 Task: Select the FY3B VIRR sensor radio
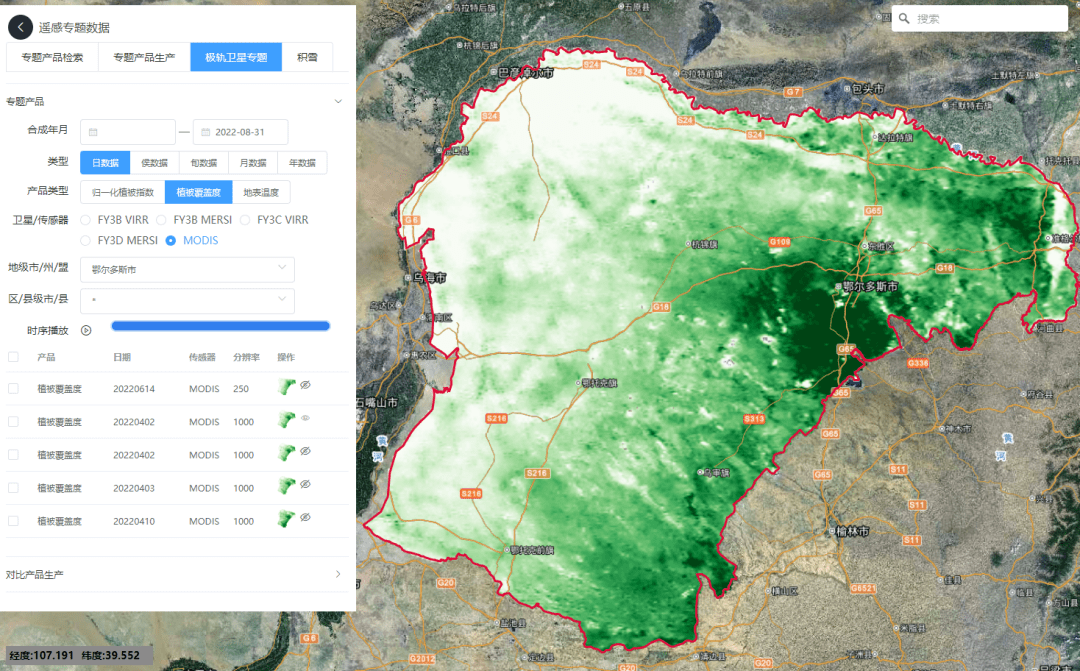85,220
